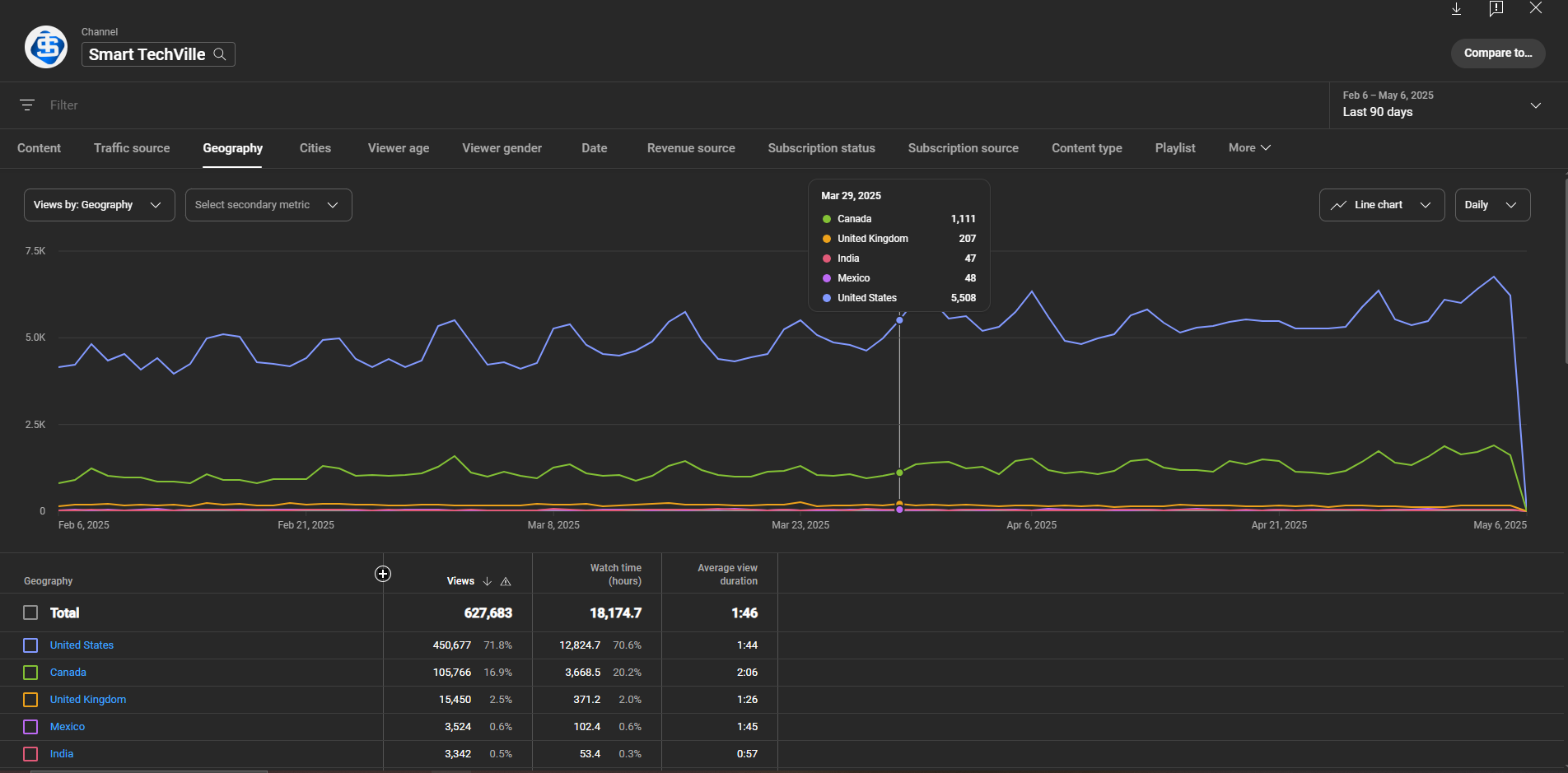This screenshot has width=1568, height=773.
Task: Toggle the India row checkbox
Action: coord(30,754)
